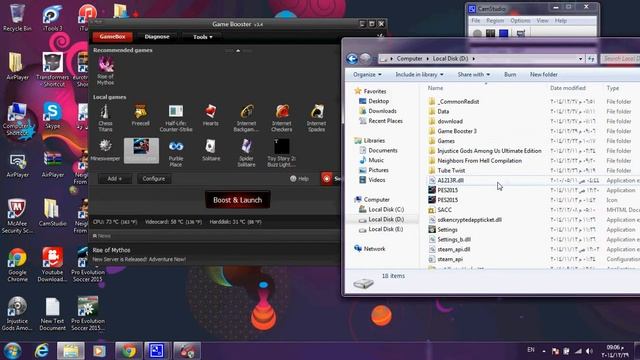The image size is (640, 360).
Task: Select Solitaire game icon
Action: [x=211, y=150]
